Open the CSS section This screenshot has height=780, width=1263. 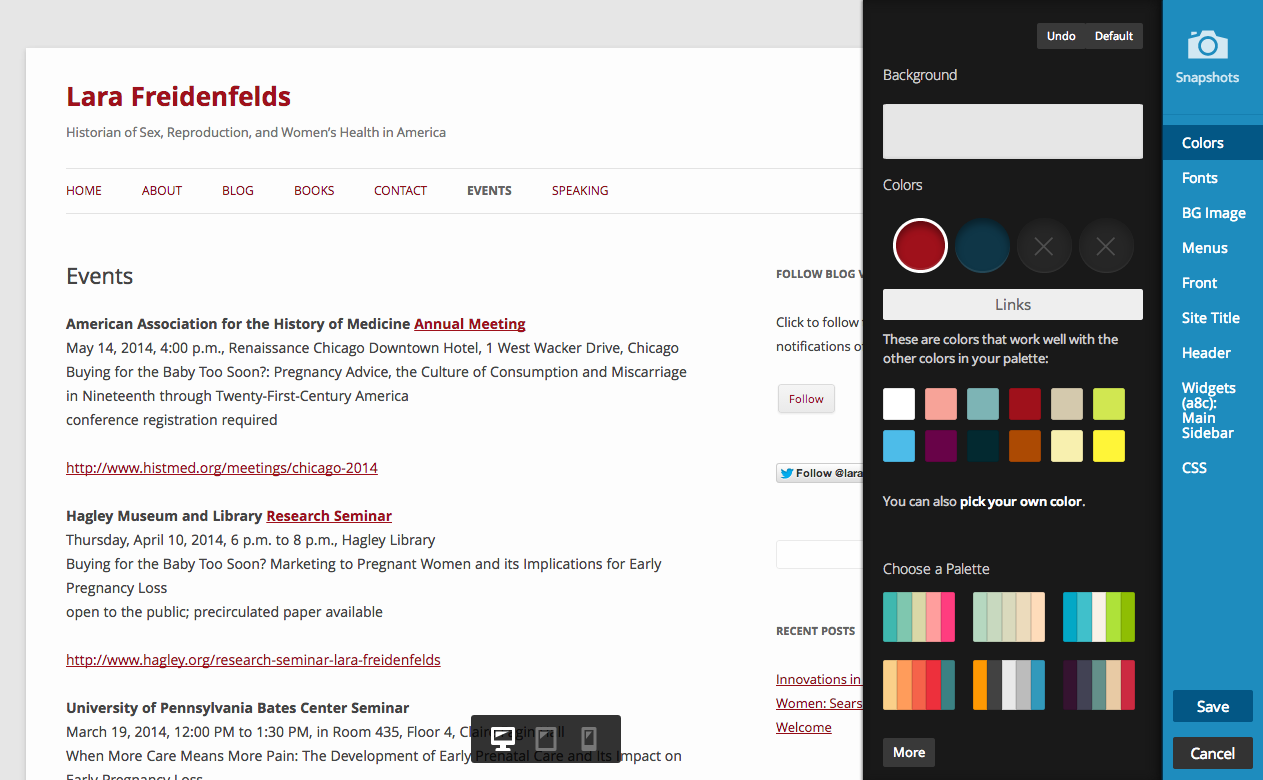[1194, 468]
